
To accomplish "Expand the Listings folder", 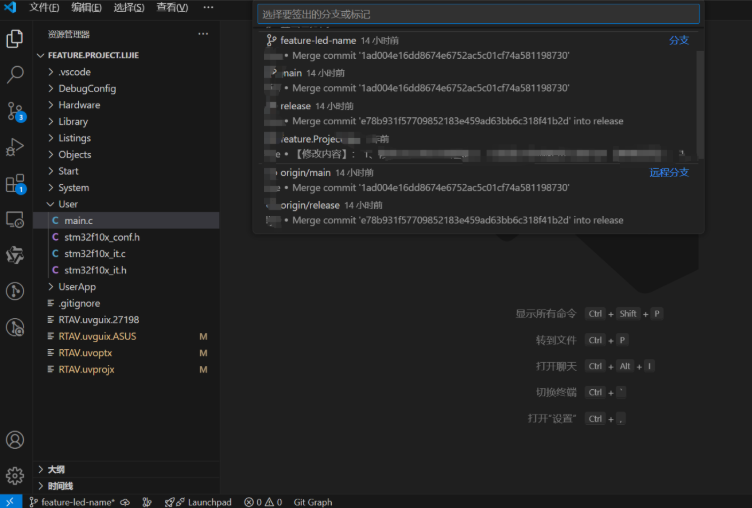I will [x=126, y=138].
